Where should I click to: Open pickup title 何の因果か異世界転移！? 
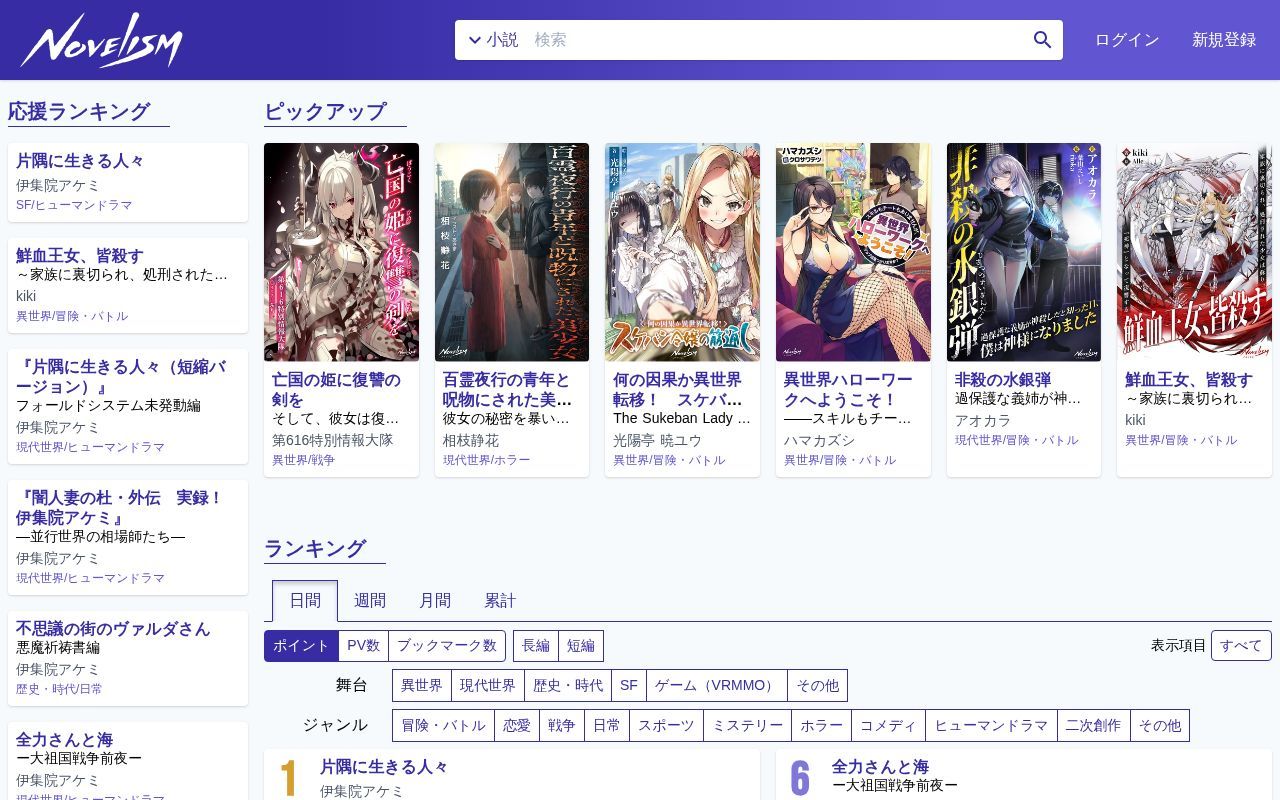(678, 390)
